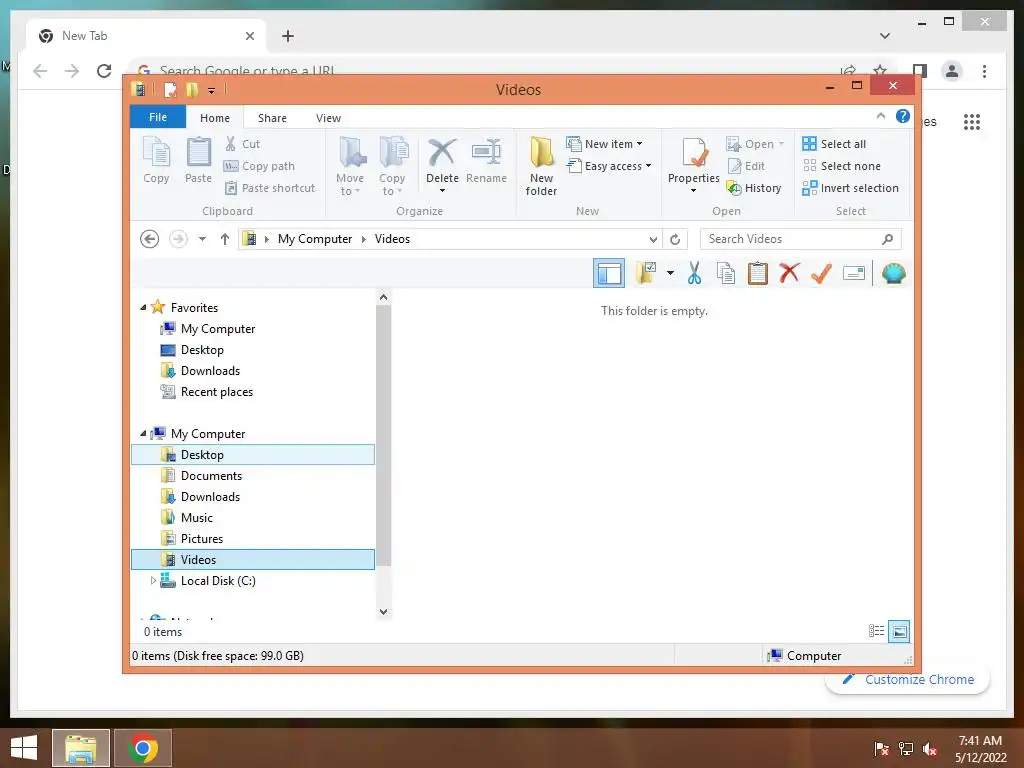1024x768 pixels.
Task: Click the blue globe shell toolbar icon
Action: pos(893,273)
